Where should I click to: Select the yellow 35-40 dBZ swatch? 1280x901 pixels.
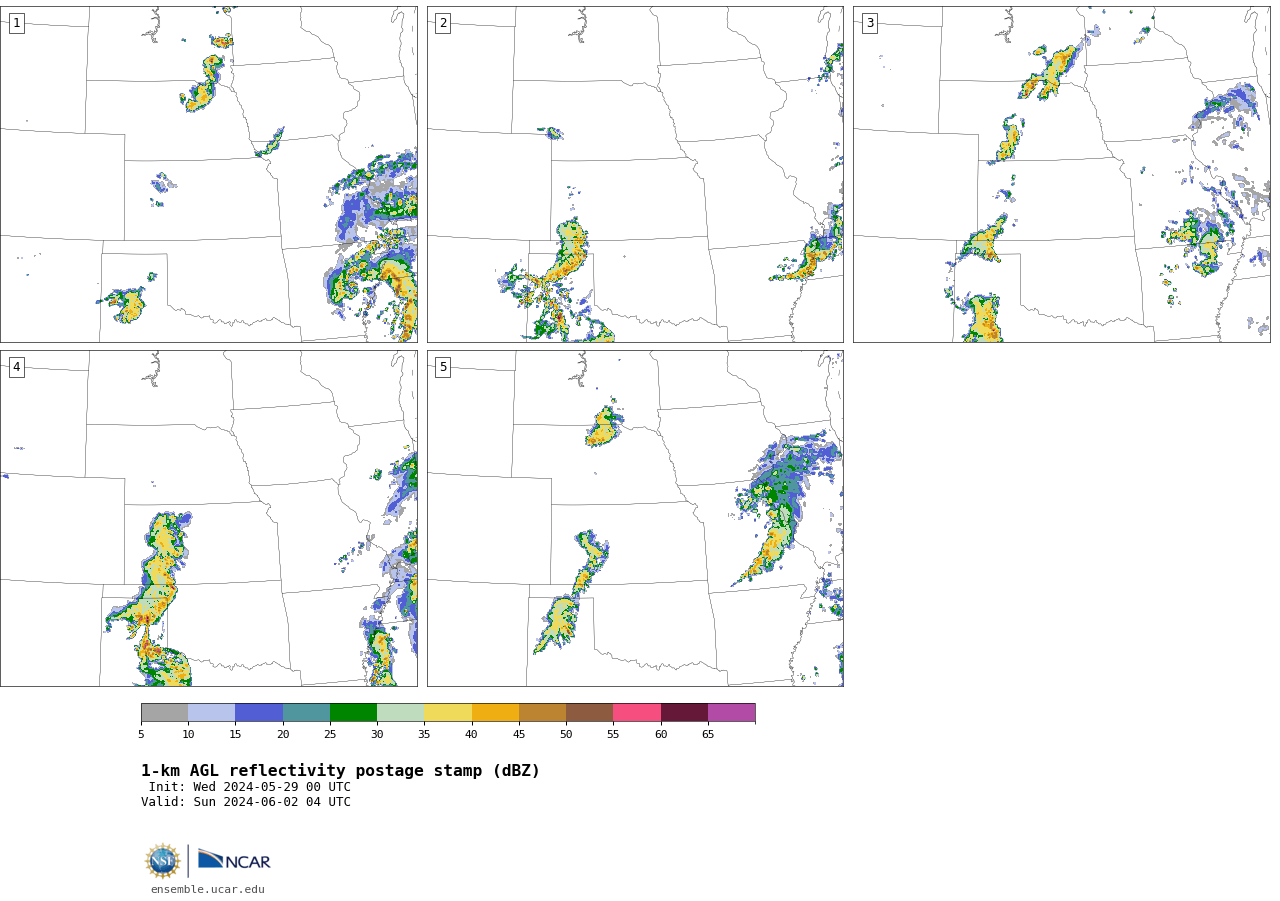tap(448, 712)
